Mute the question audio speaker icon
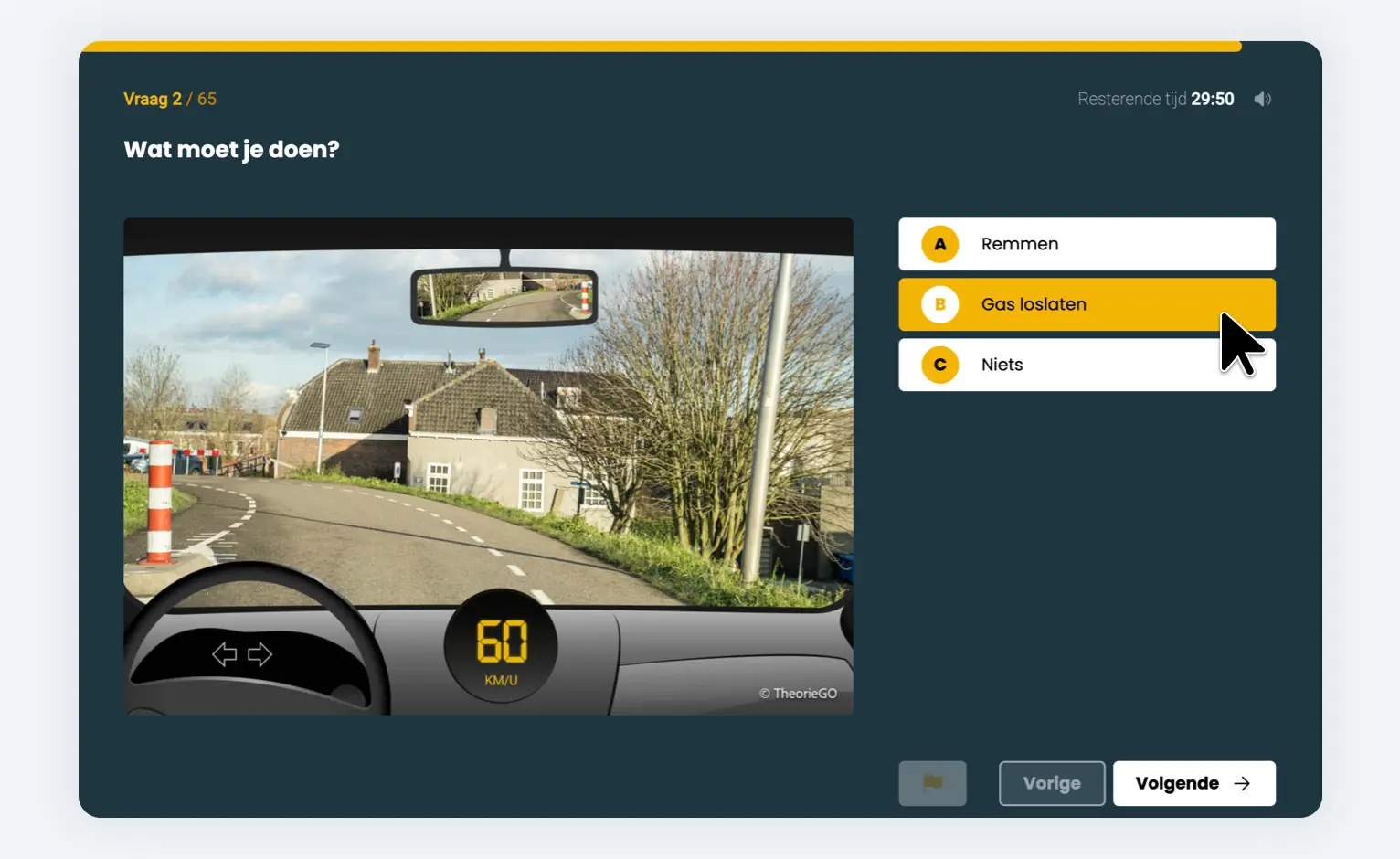 point(1262,99)
